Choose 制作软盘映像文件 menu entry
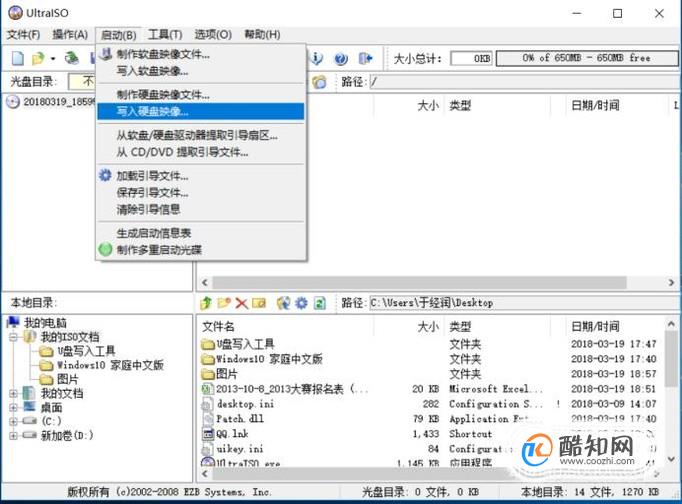682x504 pixels. pyautogui.click(x=201, y=54)
